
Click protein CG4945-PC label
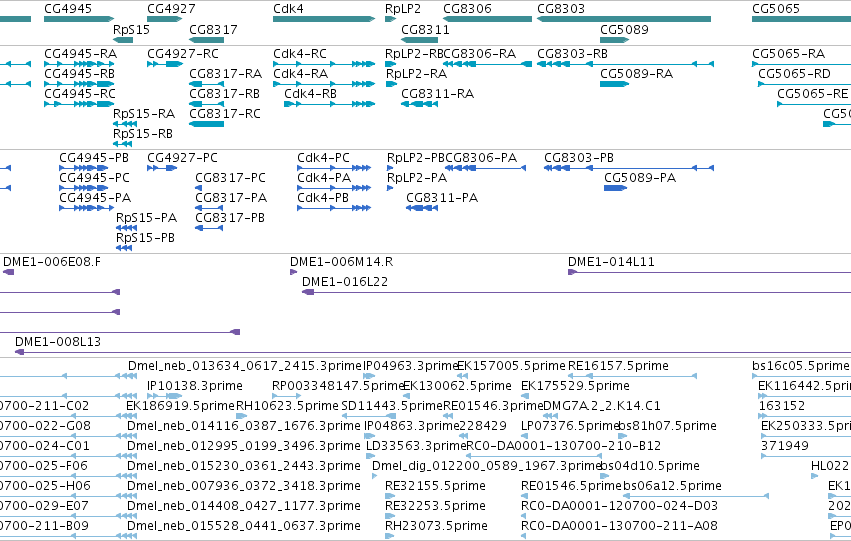[x=94, y=178]
